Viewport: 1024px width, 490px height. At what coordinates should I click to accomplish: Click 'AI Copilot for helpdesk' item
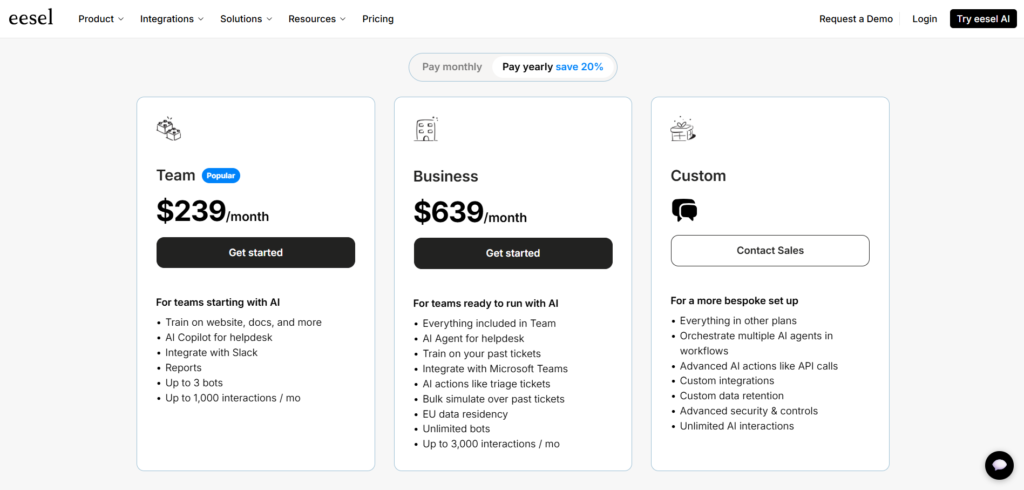coord(219,337)
